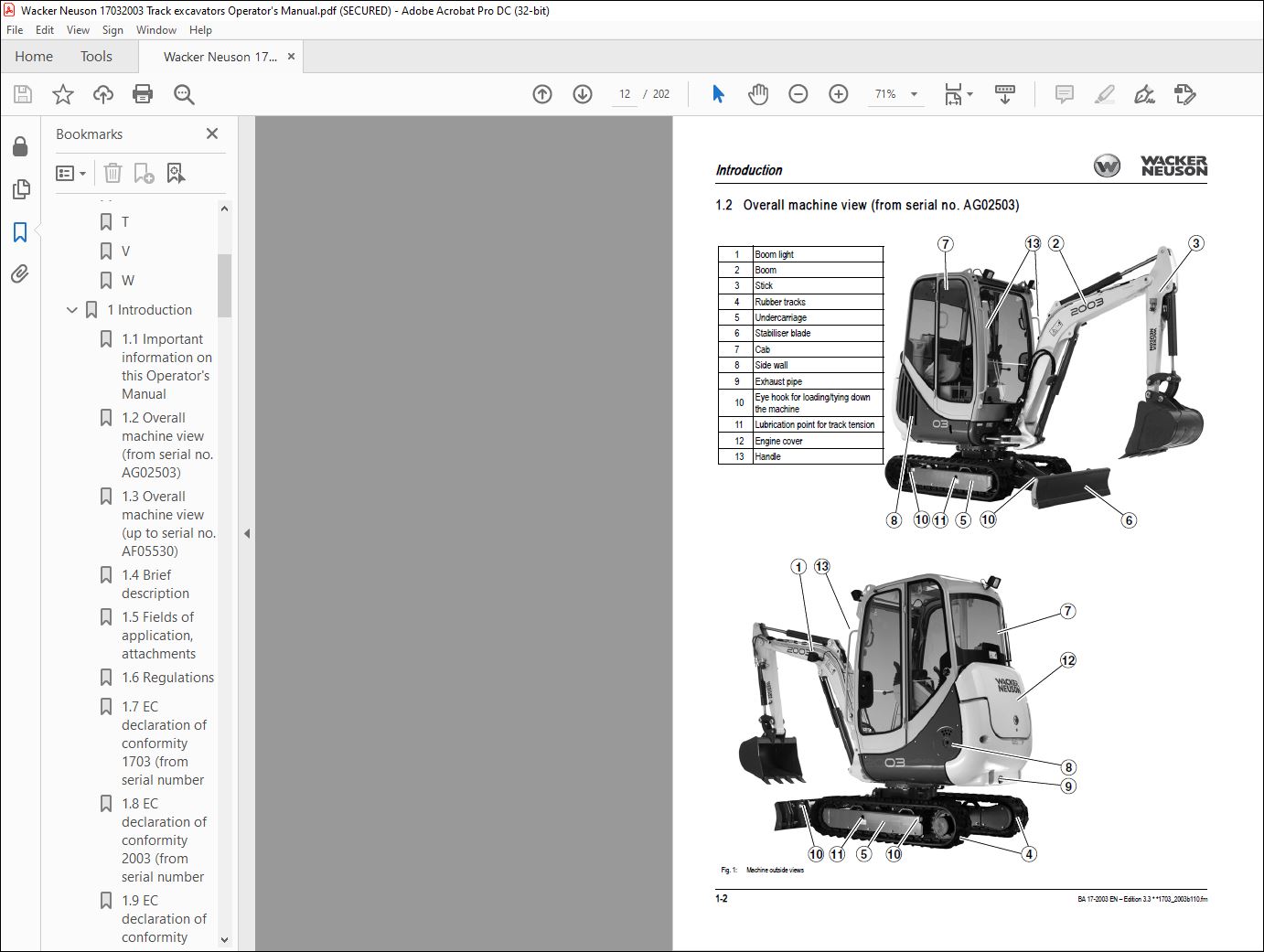Image resolution: width=1264 pixels, height=952 pixels.
Task: Open 1.2 Overall machine view bookmark
Action: (166, 445)
